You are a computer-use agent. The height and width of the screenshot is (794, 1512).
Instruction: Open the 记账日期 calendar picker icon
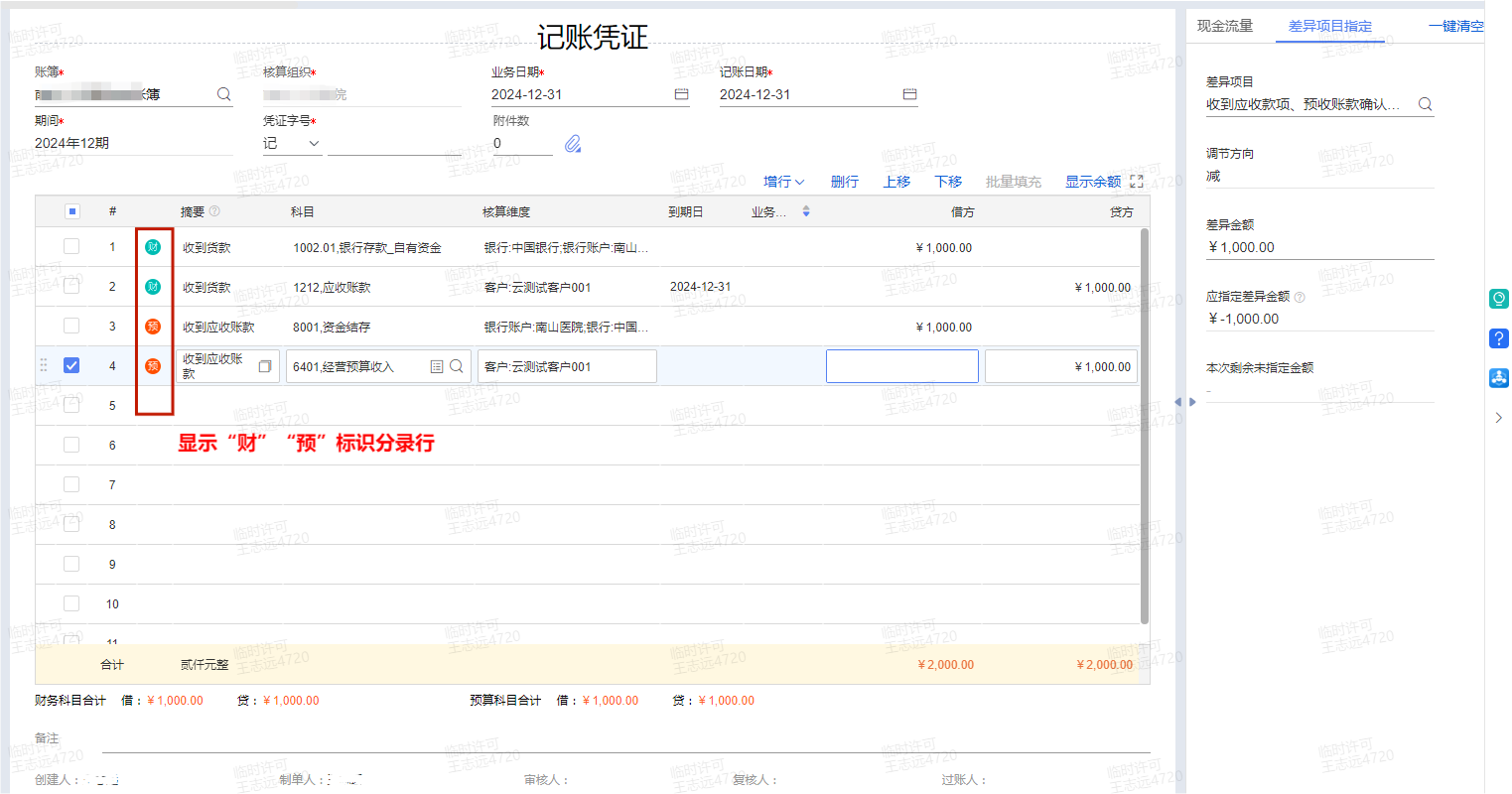point(909,94)
